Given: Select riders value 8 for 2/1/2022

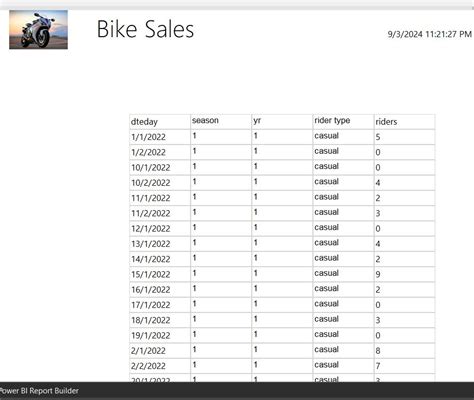Looking at the screenshot, I should click(404, 351).
